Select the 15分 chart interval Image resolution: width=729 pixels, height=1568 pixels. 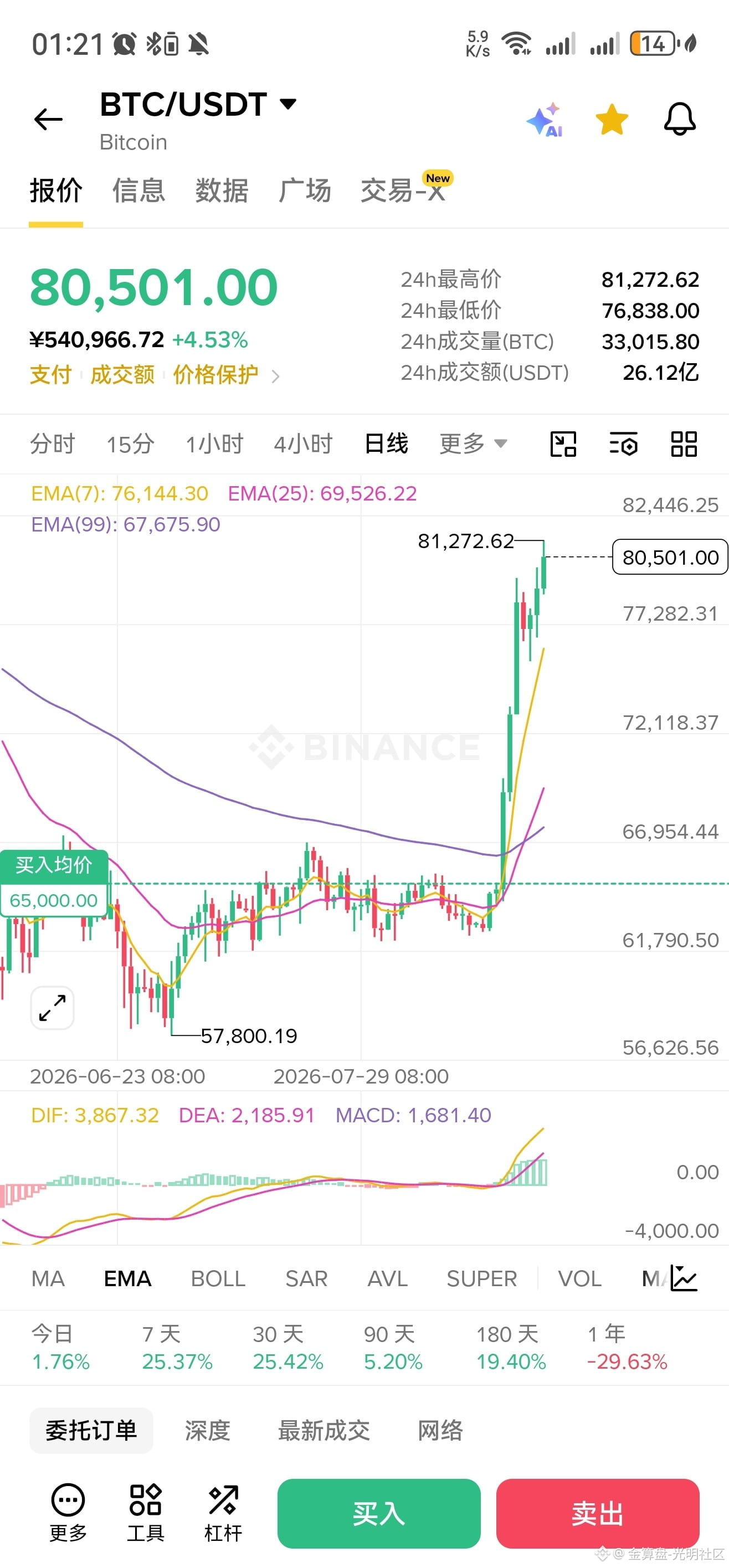(x=130, y=443)
